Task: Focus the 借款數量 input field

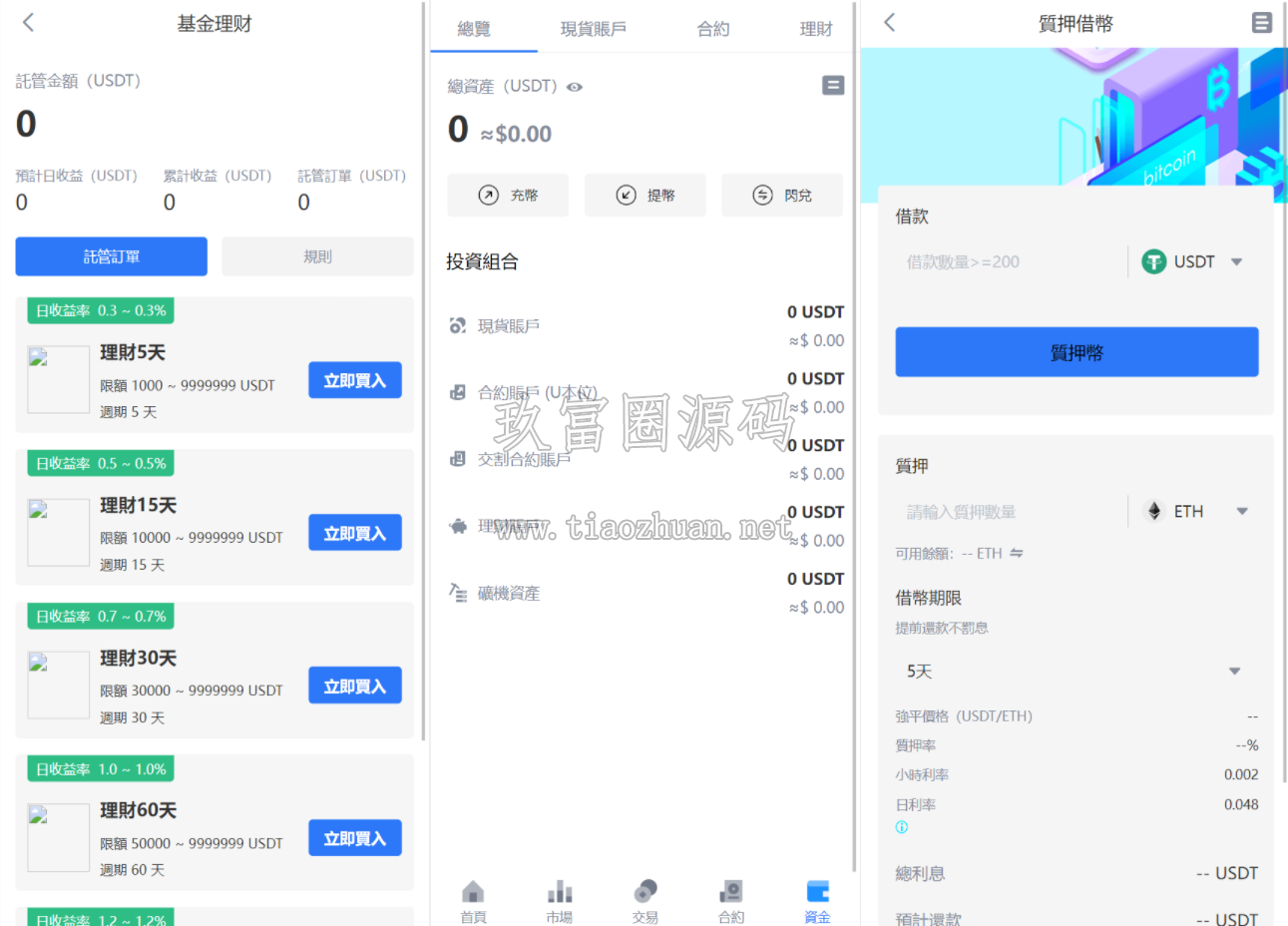Action: [1010, 261]
